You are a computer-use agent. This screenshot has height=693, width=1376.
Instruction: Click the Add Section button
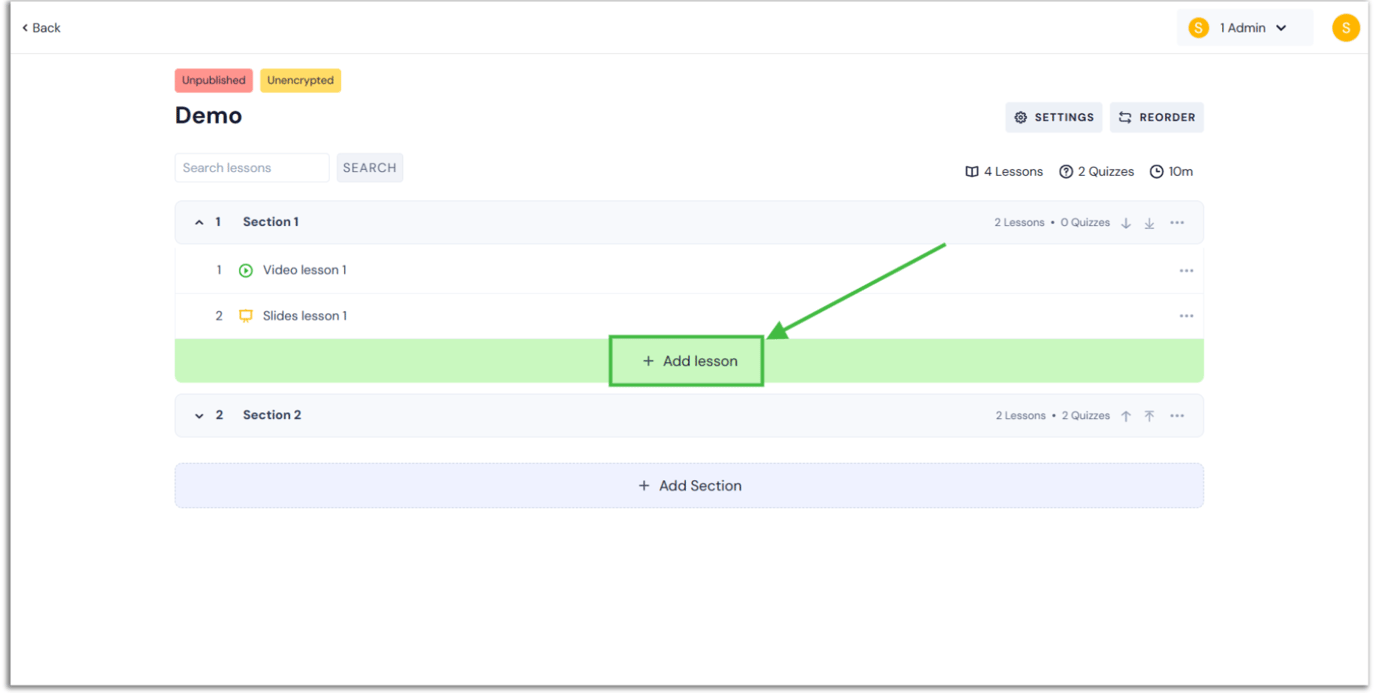689,485
